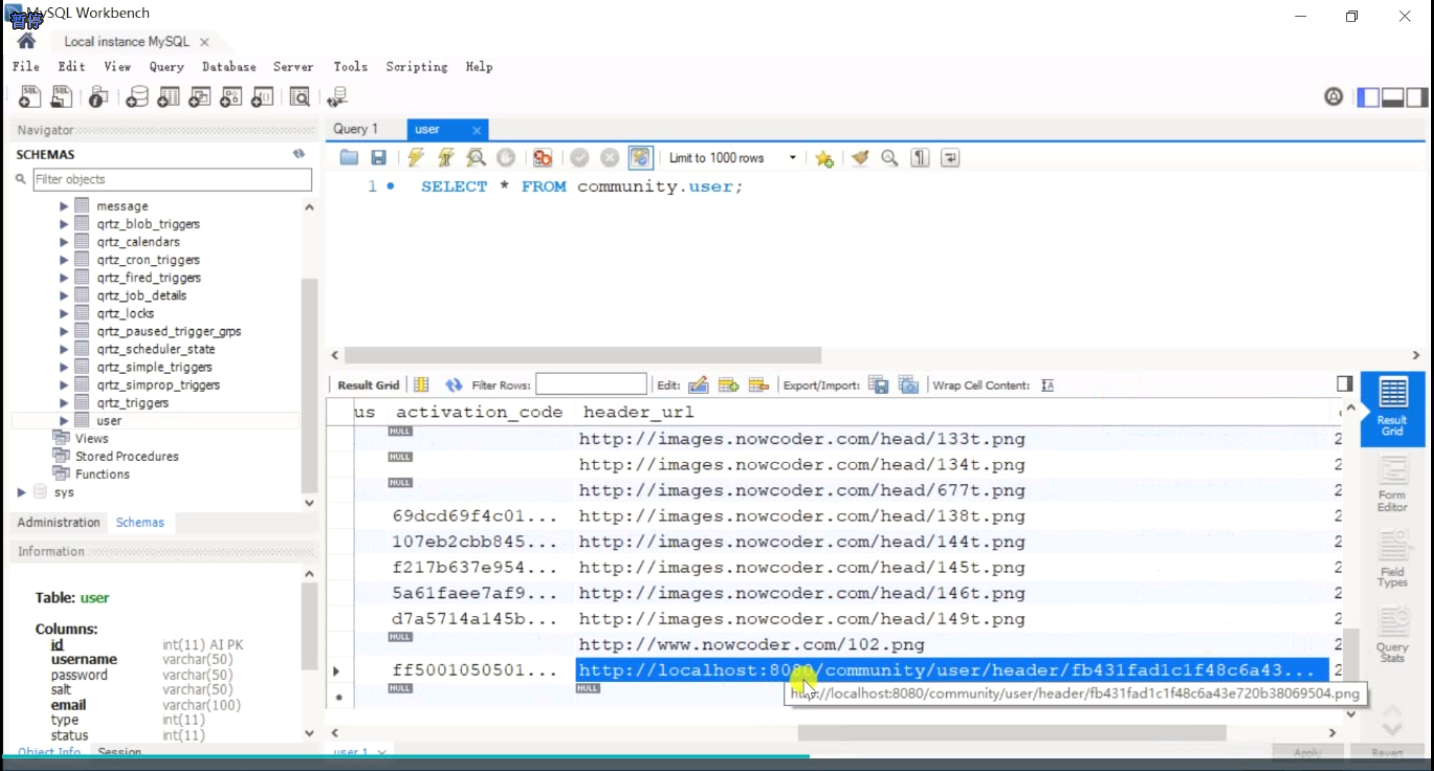Click the Filter Rows input box
This screenshot has height=771, width=1434.
(591, 384)
